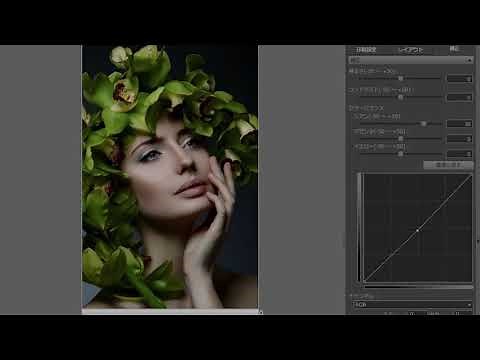480x360 pixels.
Task: Click the midpoint on the tone curve
Action: point(417,230)
